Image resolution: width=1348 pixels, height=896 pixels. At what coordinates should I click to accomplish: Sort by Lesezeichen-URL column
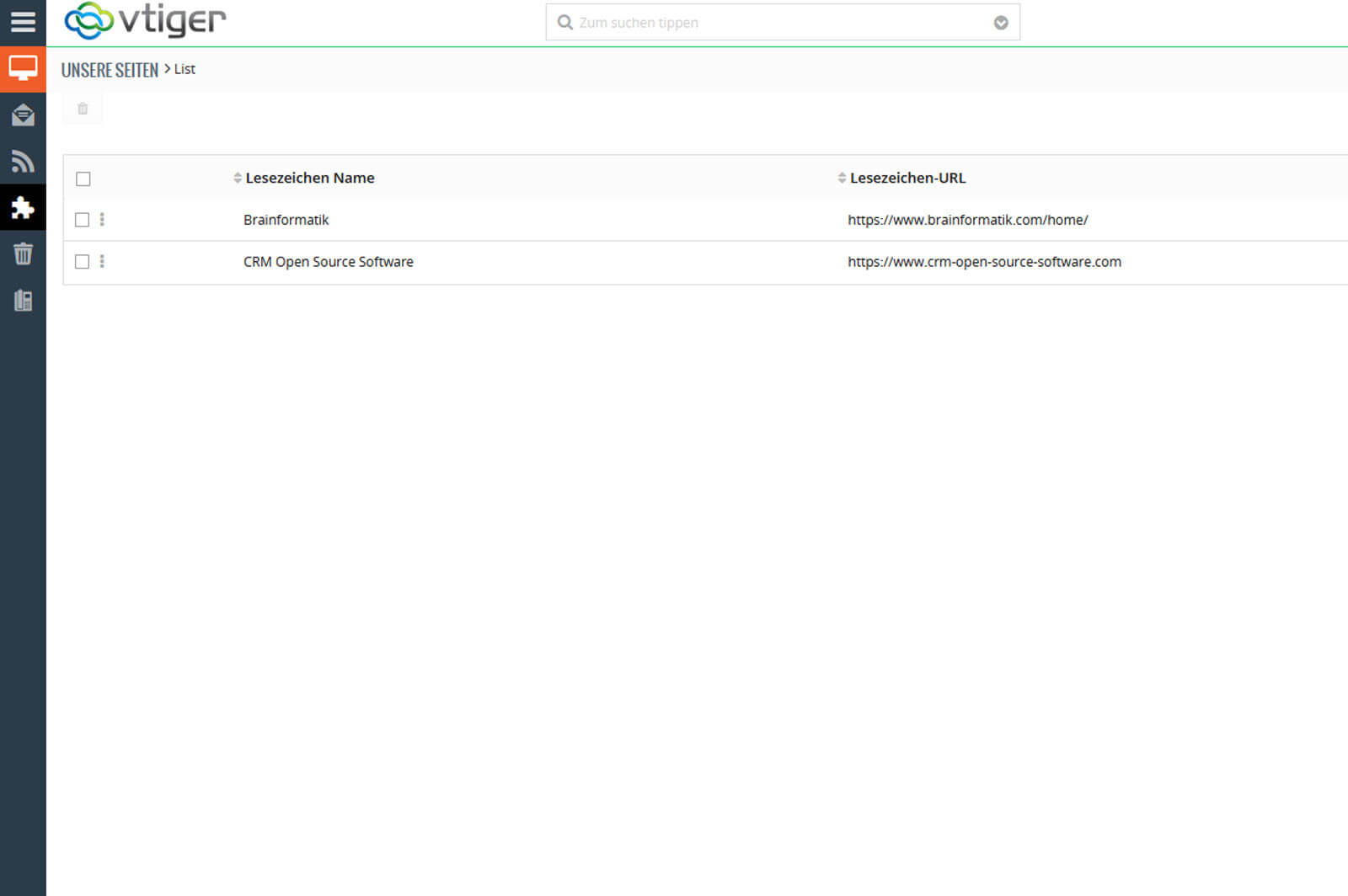coord(907,178)
